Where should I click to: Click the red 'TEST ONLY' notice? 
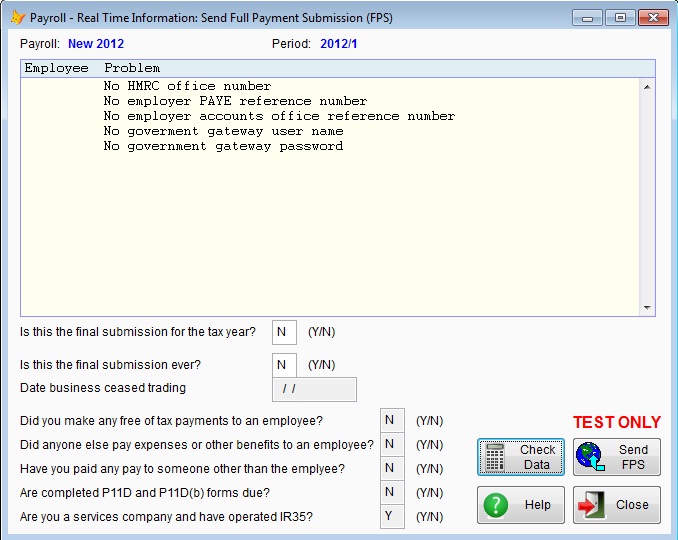coord(617,422)
